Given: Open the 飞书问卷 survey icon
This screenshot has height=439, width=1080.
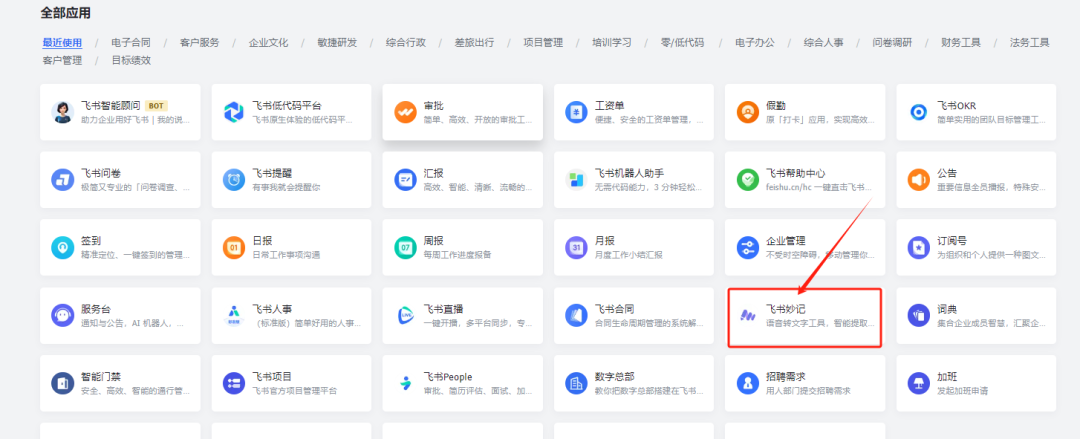Looking at the screenshot, I should click(63, 179).
